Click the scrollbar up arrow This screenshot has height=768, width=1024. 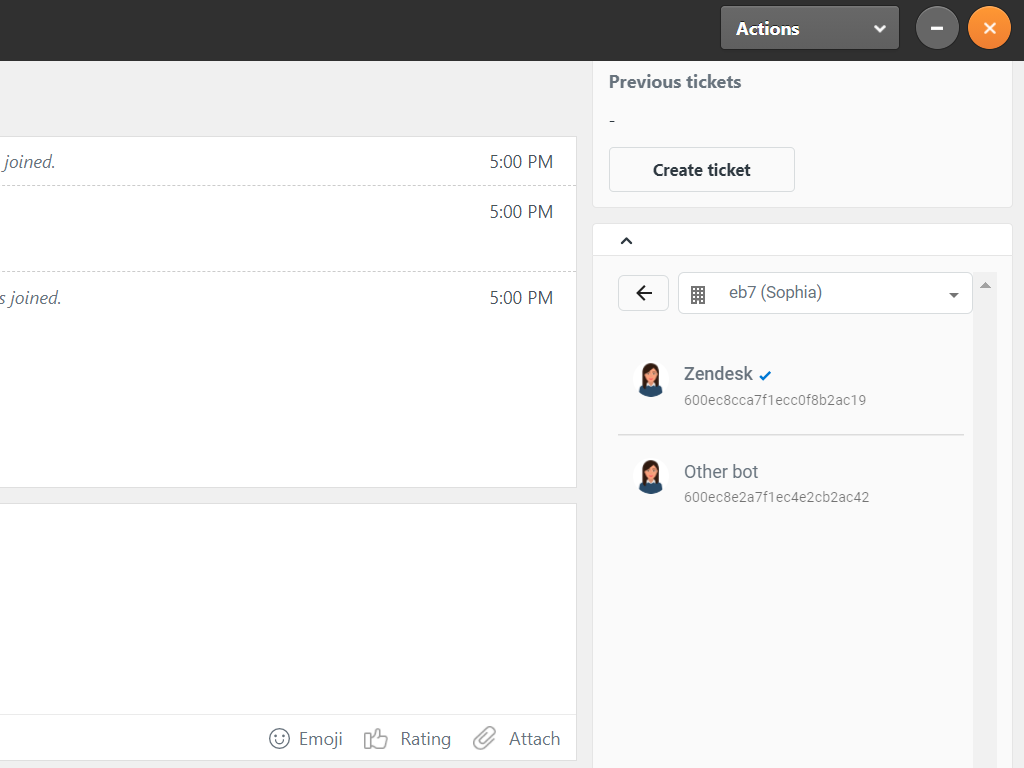(x=985, y=286)
